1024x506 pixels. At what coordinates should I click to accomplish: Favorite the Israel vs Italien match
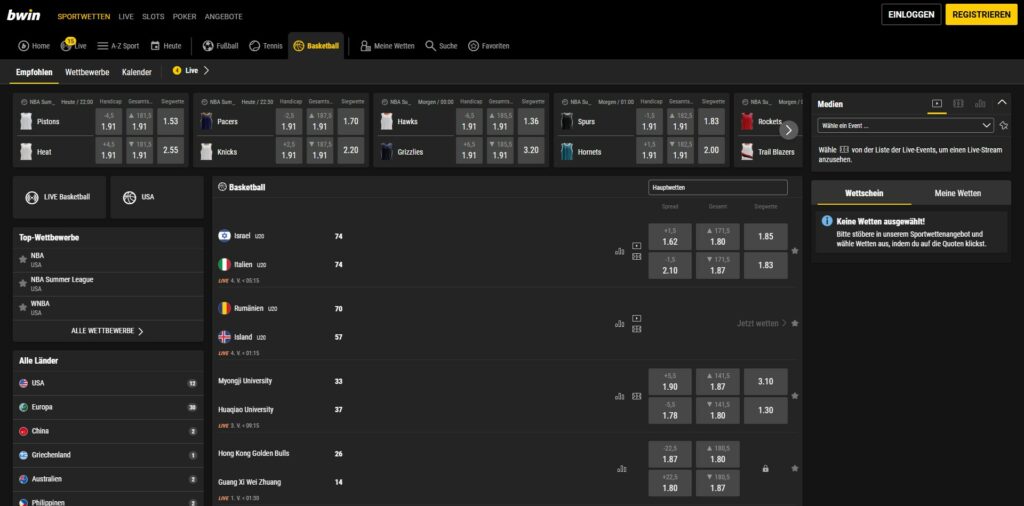795,251
